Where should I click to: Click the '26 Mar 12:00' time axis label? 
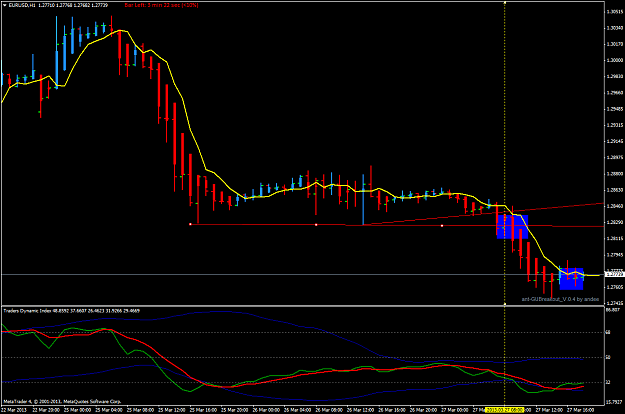coord(360,410)
